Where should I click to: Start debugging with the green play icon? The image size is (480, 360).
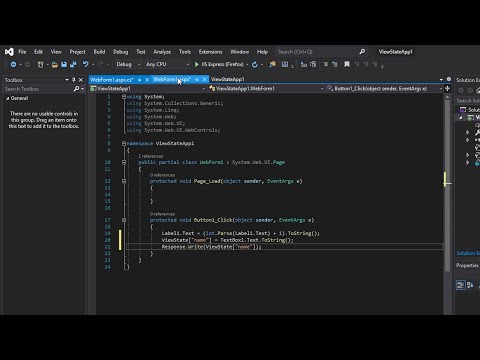[197, 64]
